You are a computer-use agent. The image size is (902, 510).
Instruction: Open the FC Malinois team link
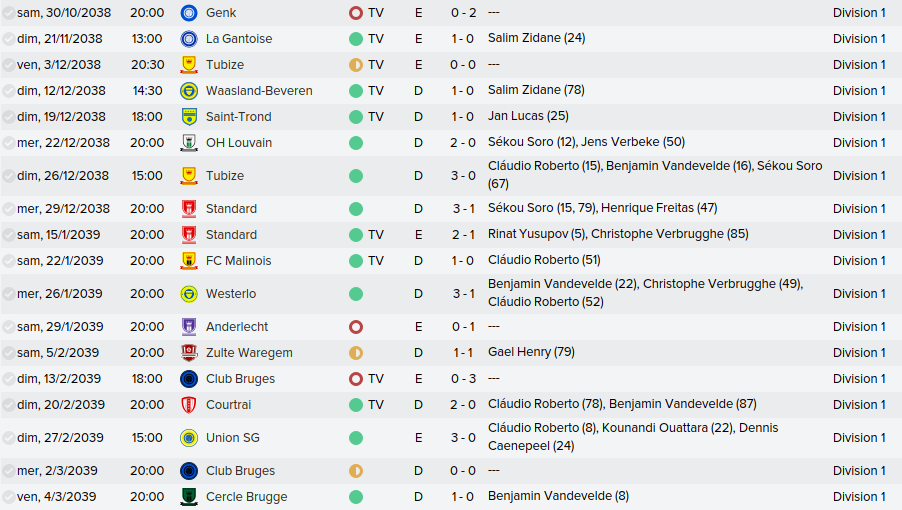point(238,261)
